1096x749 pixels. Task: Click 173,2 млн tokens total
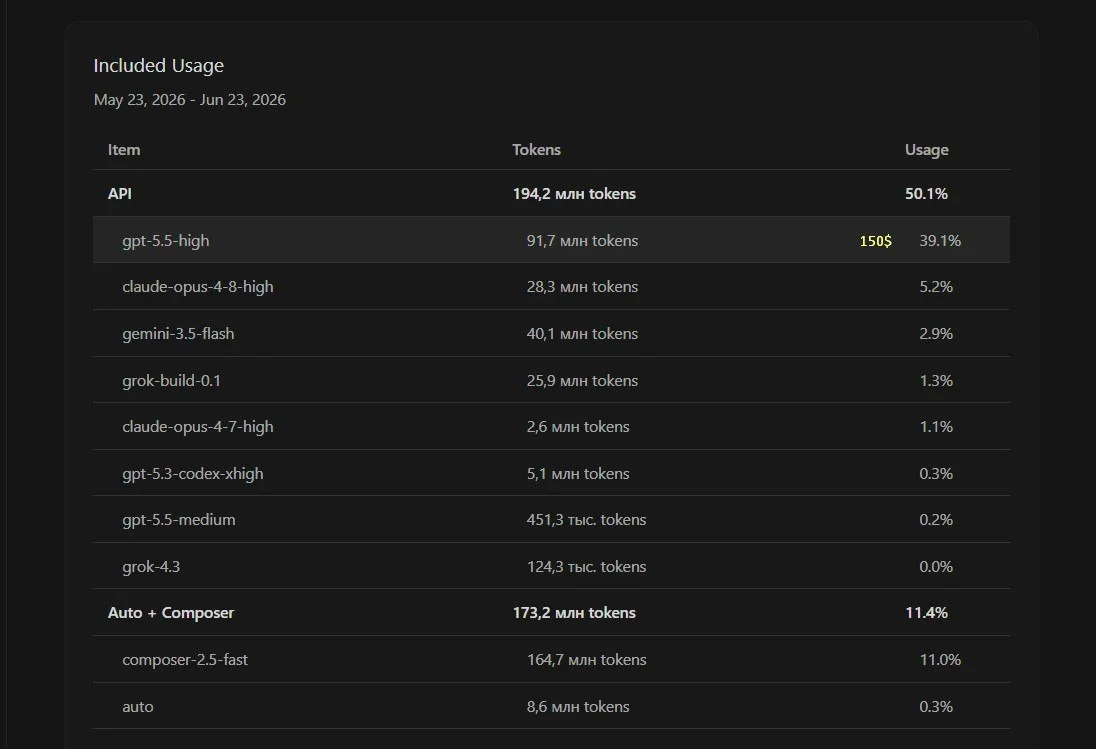point(574,612)
